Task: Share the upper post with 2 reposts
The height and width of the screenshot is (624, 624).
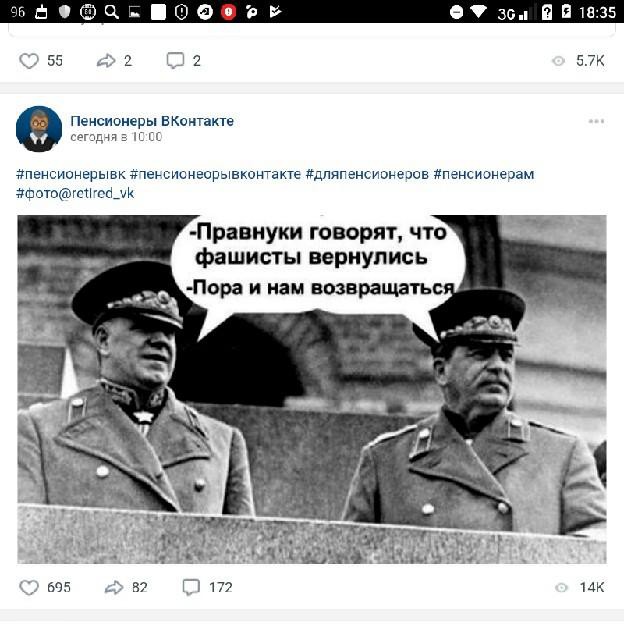Action: pos(106,61)
